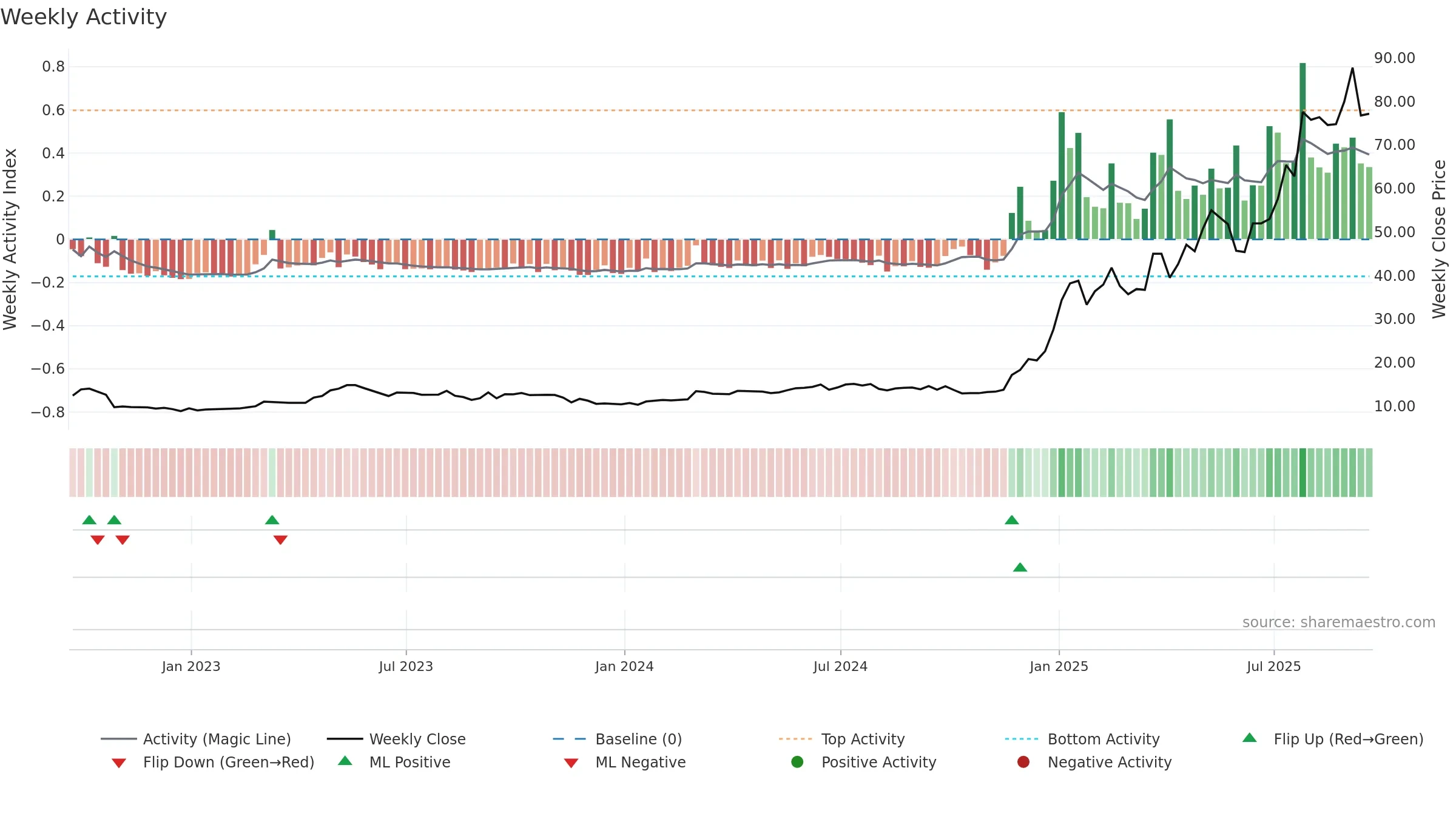Click the Weekly Close price peak near 88
The height and width of the screenshot is (819, 1456).
[1352, 69]
